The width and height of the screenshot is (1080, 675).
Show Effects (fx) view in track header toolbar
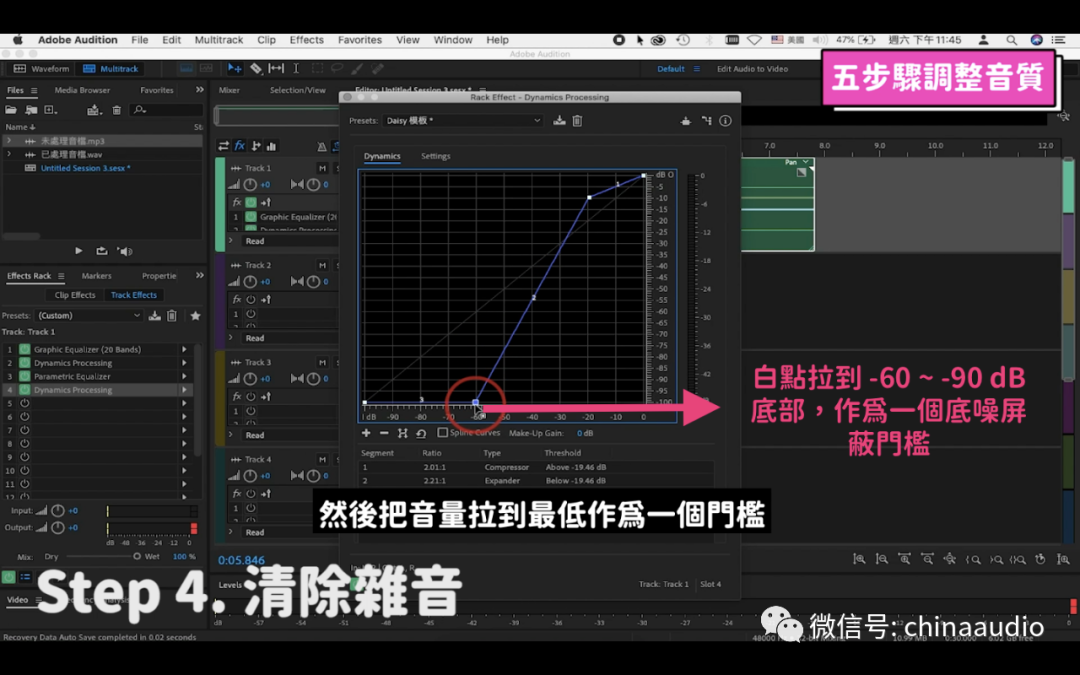tap(240, 146)
